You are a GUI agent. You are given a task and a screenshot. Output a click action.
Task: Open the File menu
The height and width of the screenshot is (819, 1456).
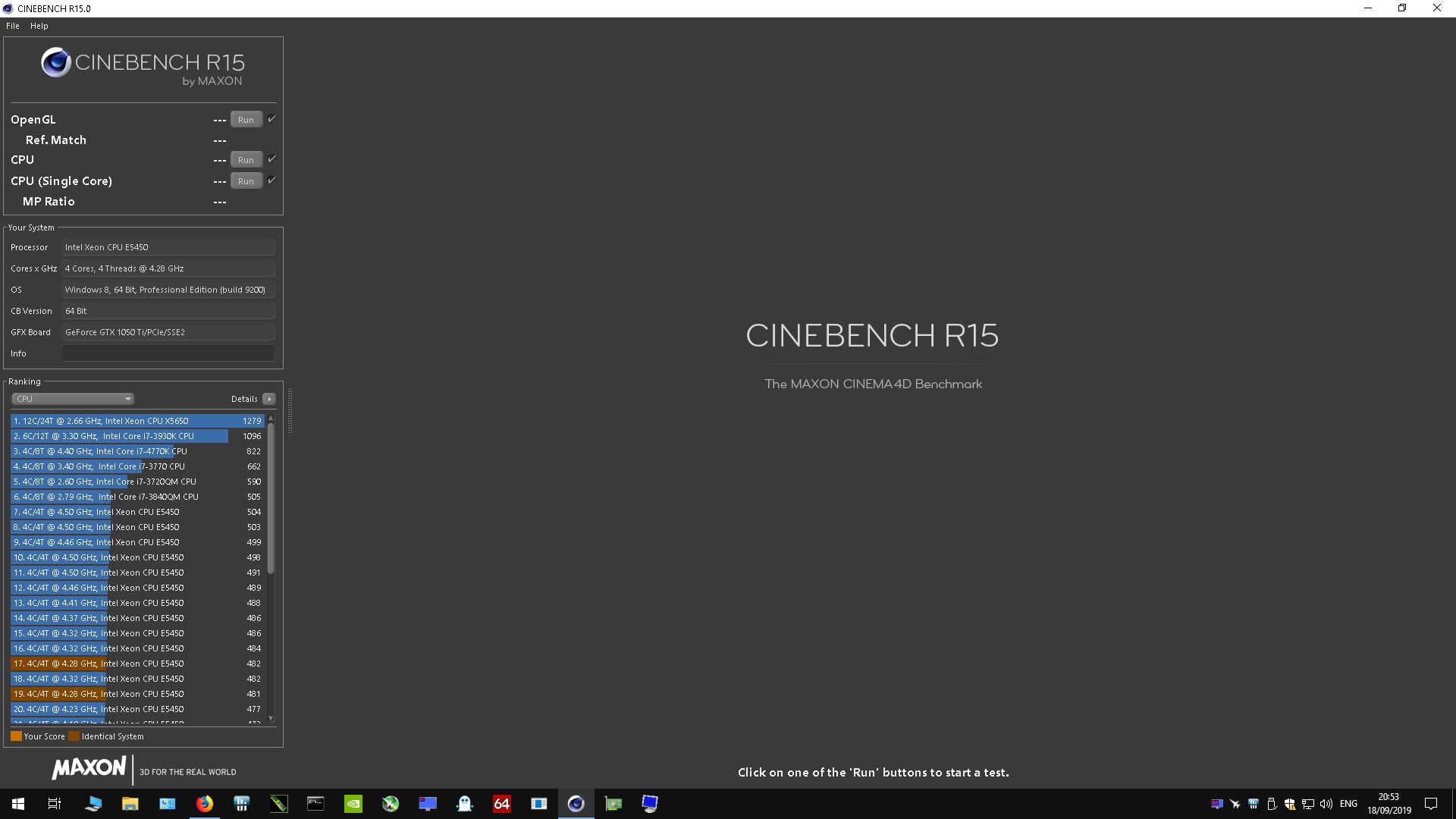tap(13, 25)
